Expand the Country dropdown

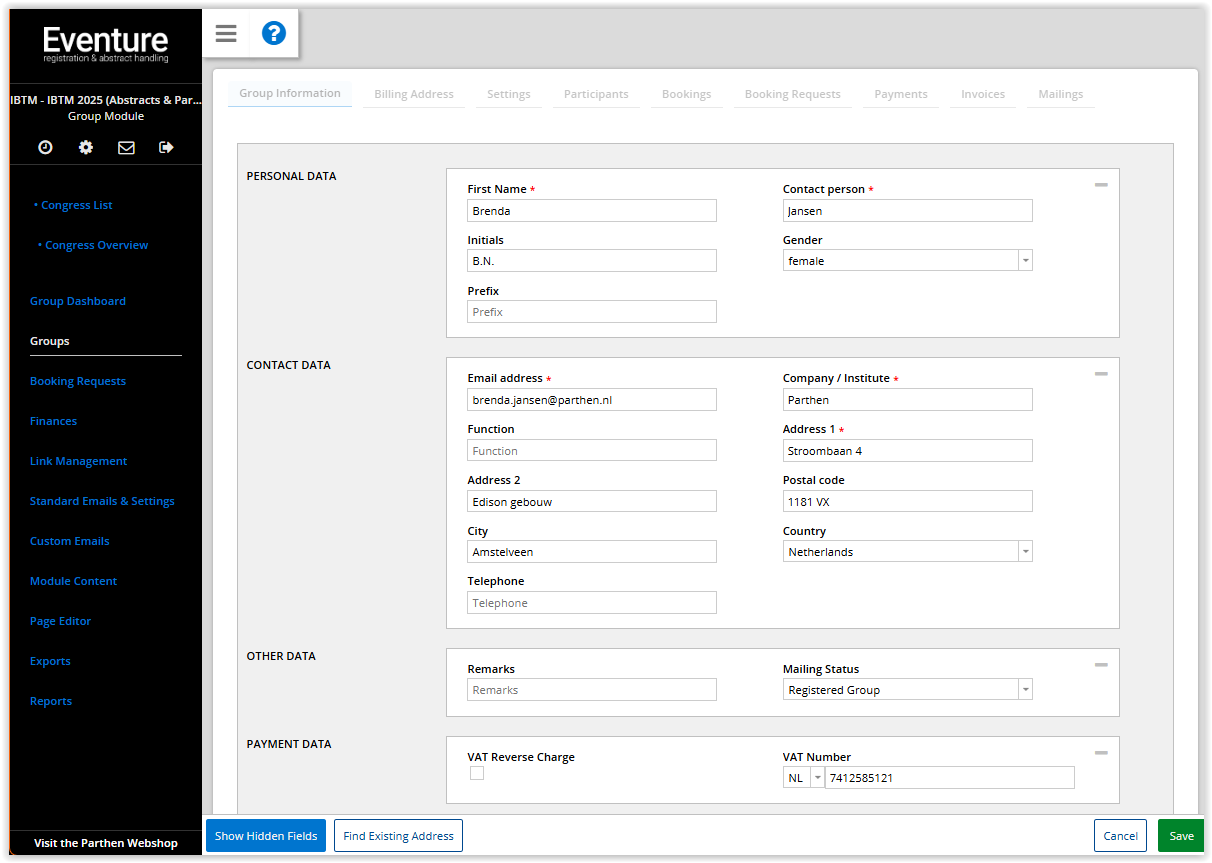[x=1024, y=552]
